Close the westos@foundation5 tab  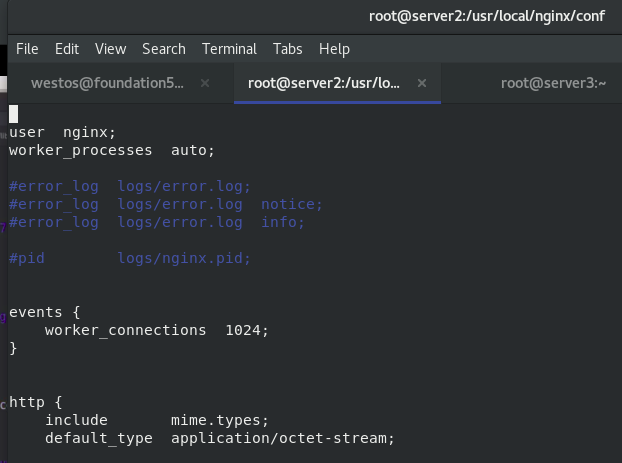point(205,83)
